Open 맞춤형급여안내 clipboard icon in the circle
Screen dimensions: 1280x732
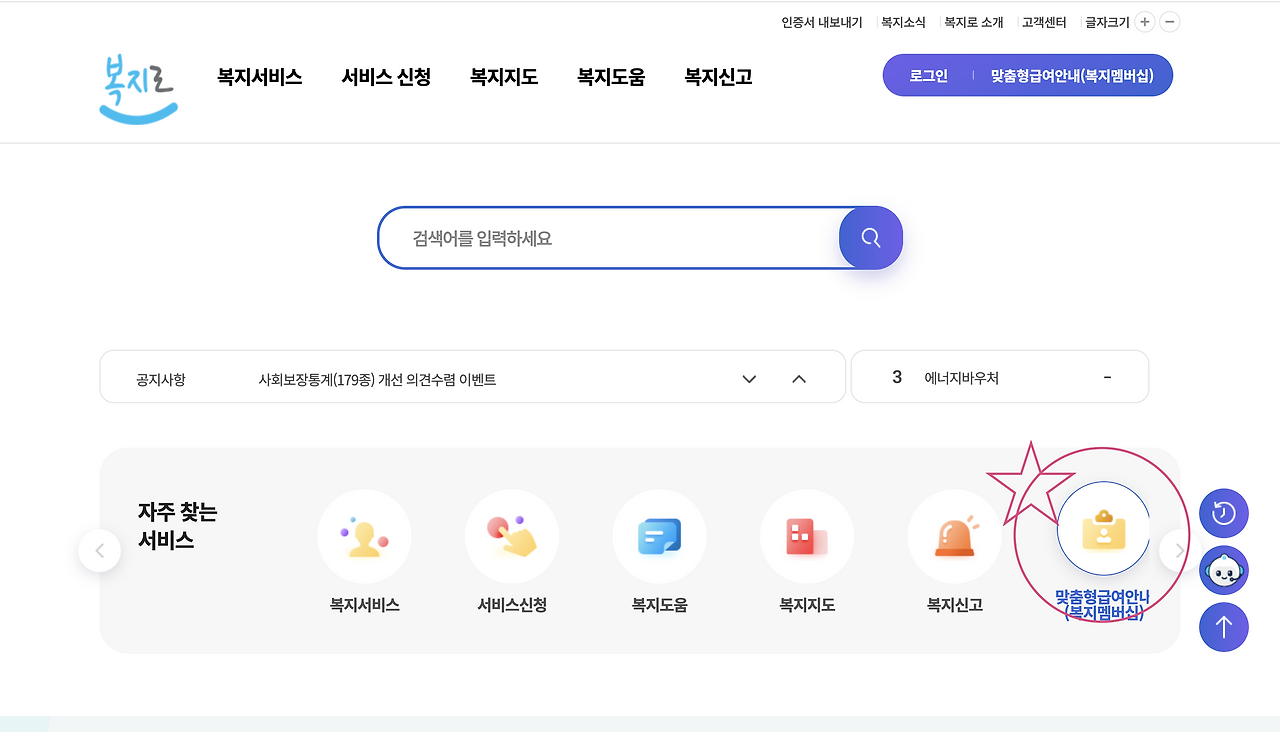pos(1103,530)
